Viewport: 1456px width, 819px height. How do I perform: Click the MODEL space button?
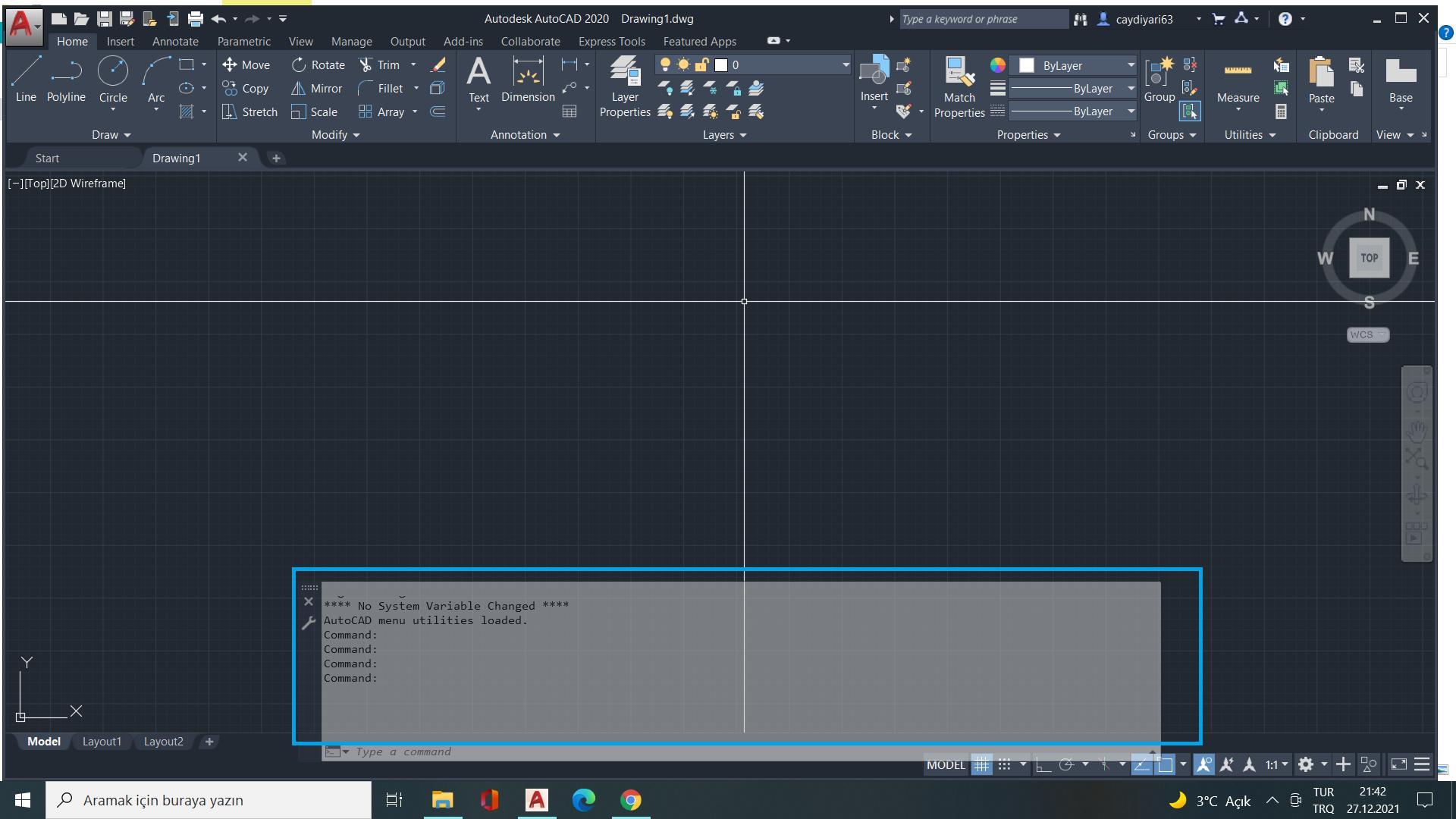946,764
